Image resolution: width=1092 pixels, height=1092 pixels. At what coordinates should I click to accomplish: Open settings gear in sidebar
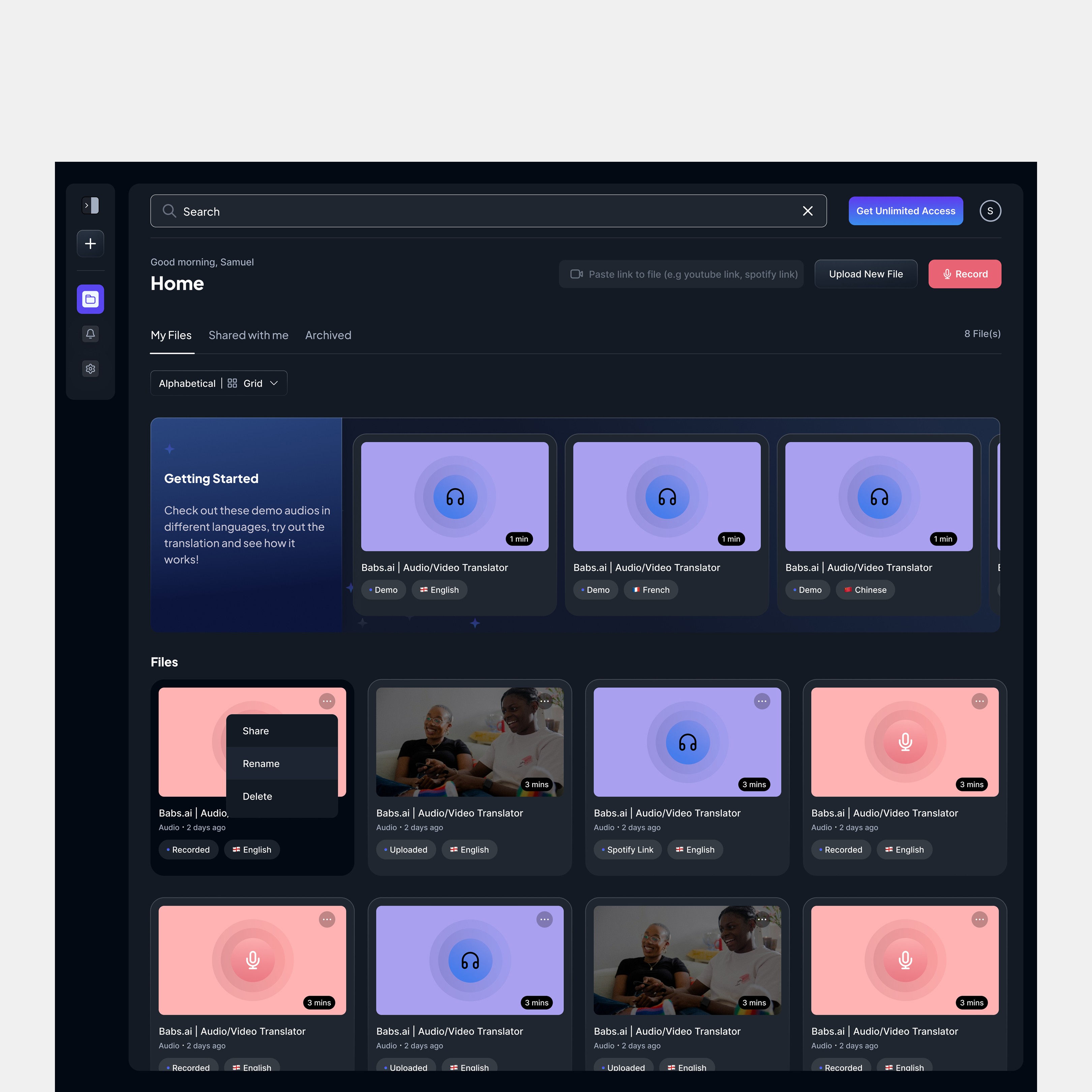point(90,368)
